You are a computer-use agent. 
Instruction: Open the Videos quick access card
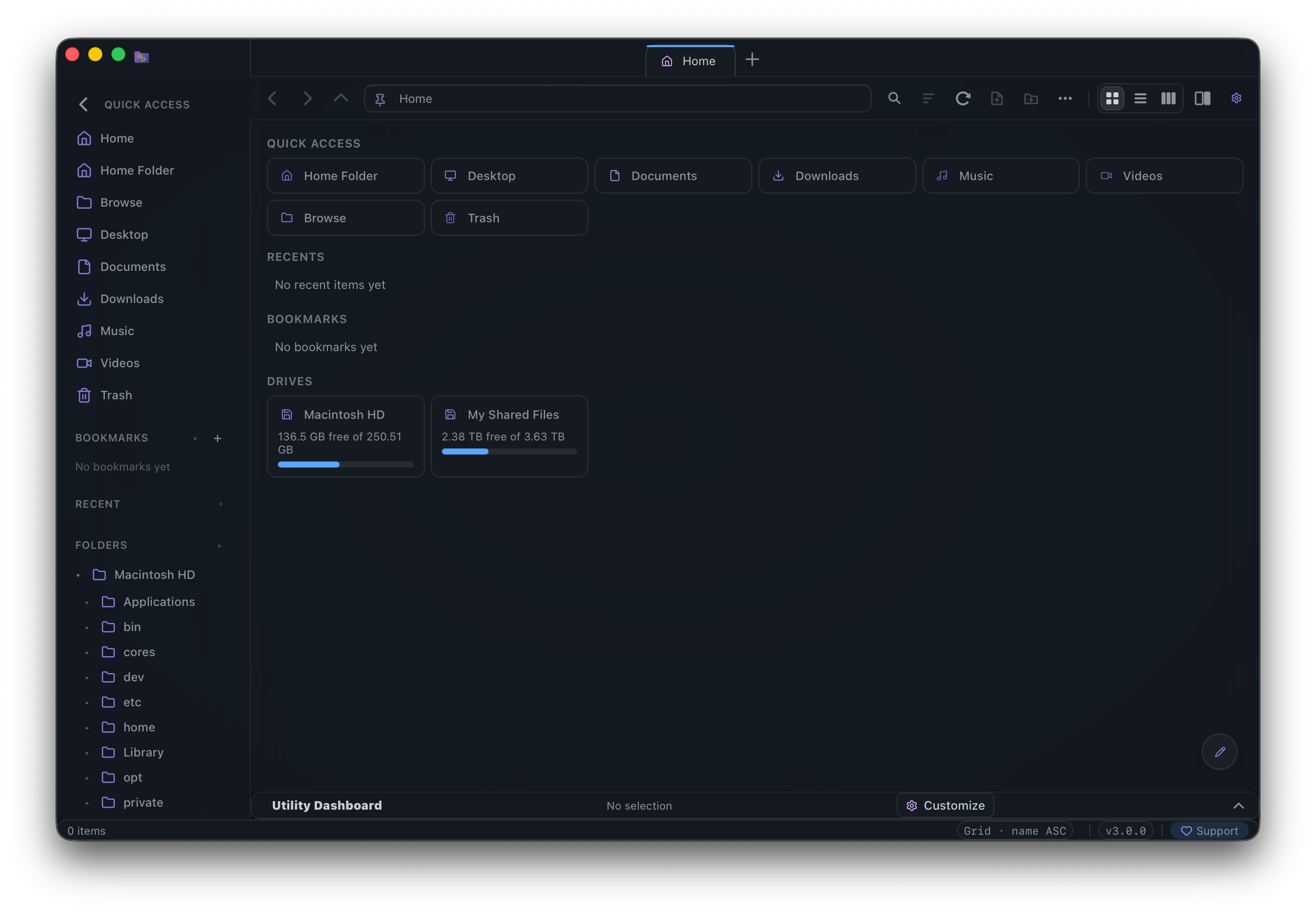tap(1164, 176)
